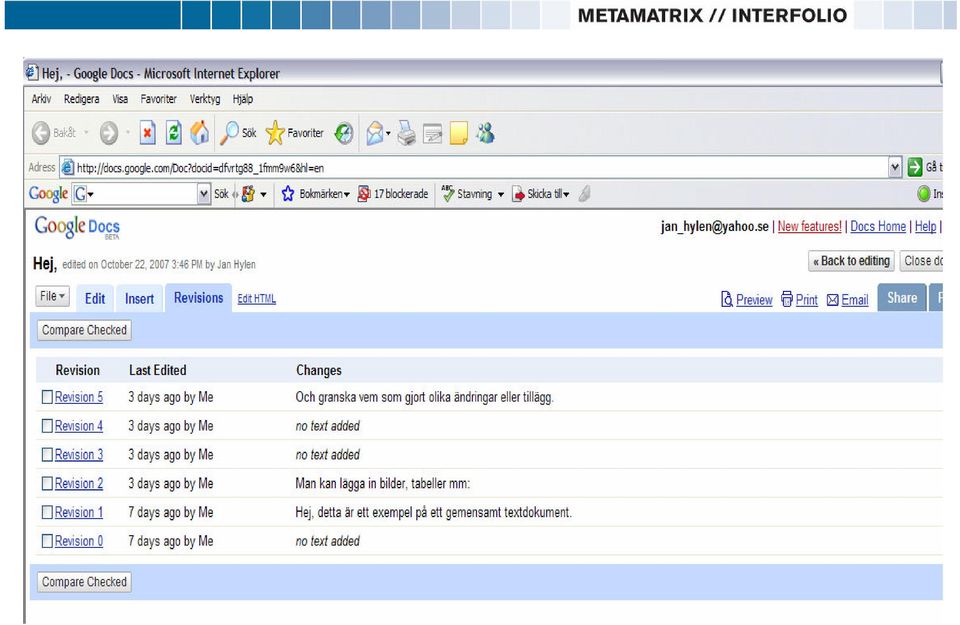
Task: Check the Revision 5 checkbox
Action: click(x=47, y=397)
